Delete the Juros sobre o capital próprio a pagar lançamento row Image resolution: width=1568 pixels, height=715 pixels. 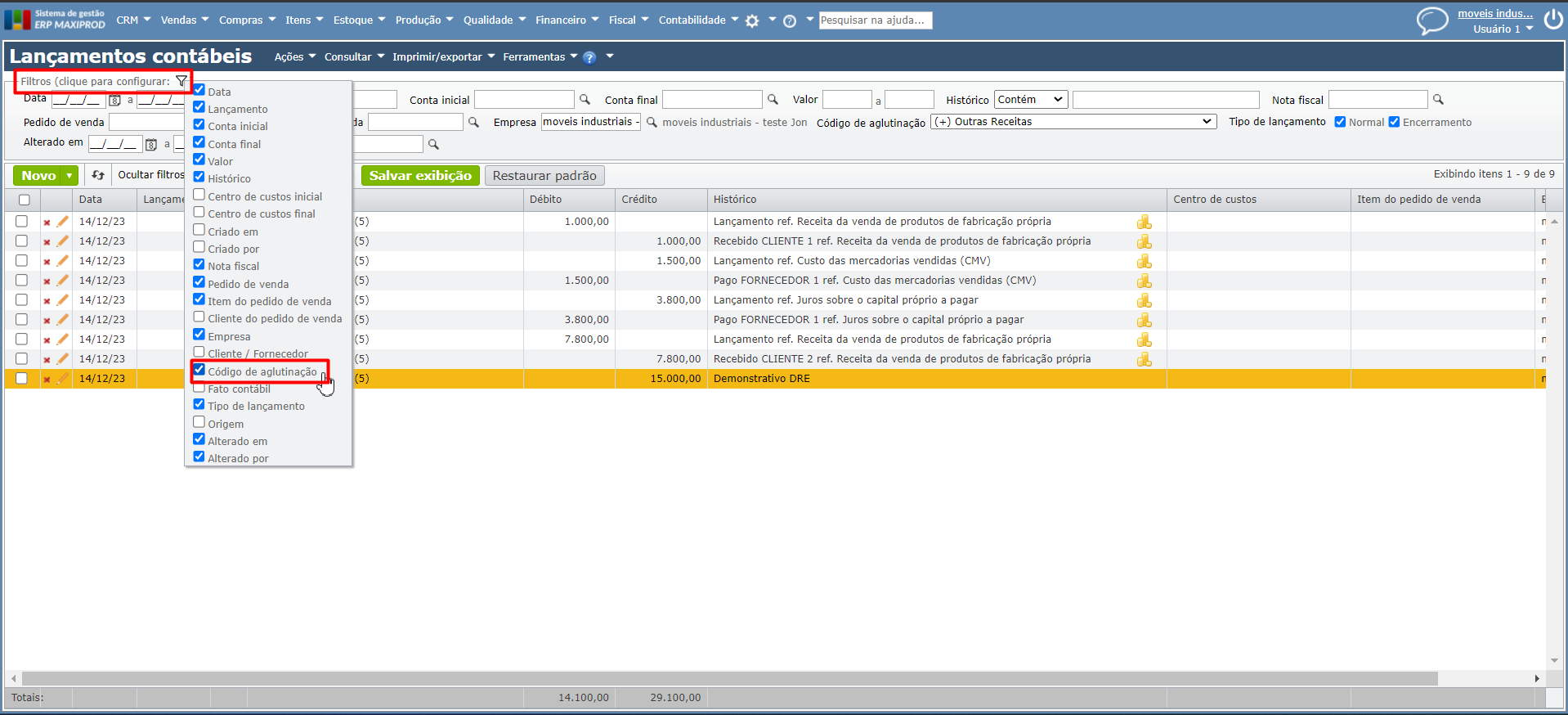click(47, 301)
